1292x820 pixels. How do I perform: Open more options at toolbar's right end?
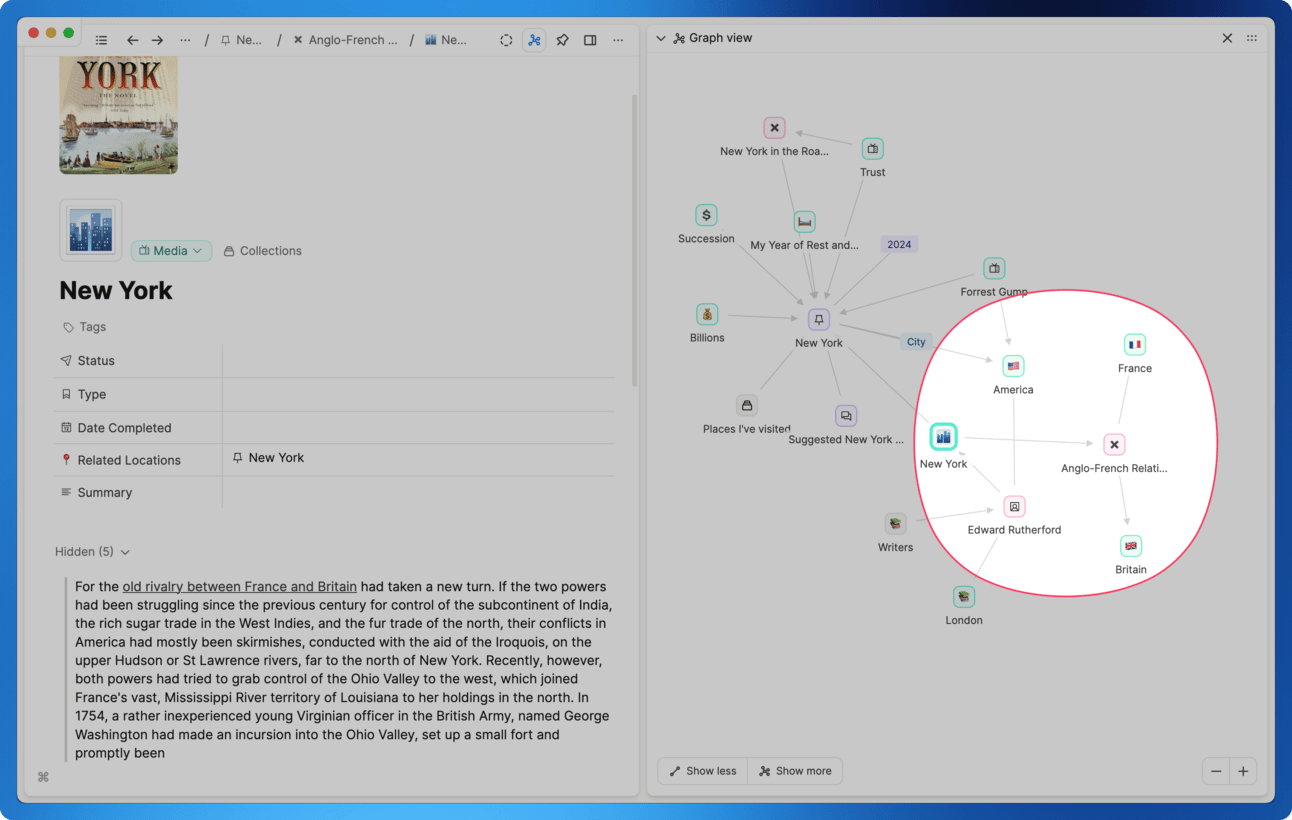click(618, 40)
